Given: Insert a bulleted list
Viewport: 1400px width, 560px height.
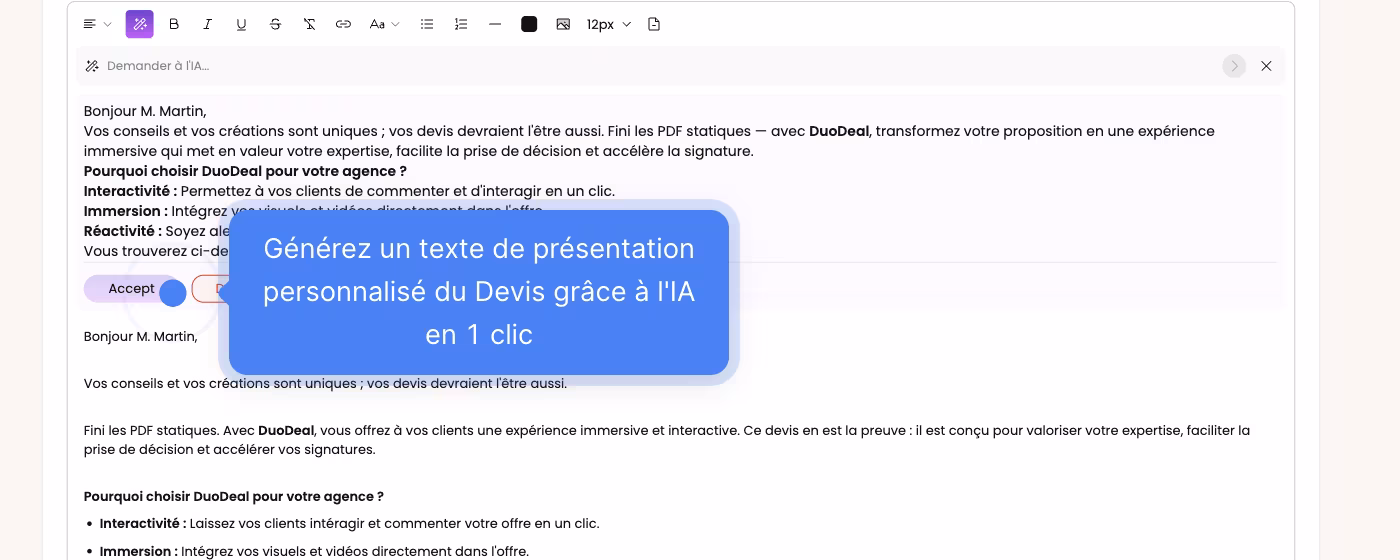Looking at the screenshot, I should pyautogui.click(x=427, y=24).
